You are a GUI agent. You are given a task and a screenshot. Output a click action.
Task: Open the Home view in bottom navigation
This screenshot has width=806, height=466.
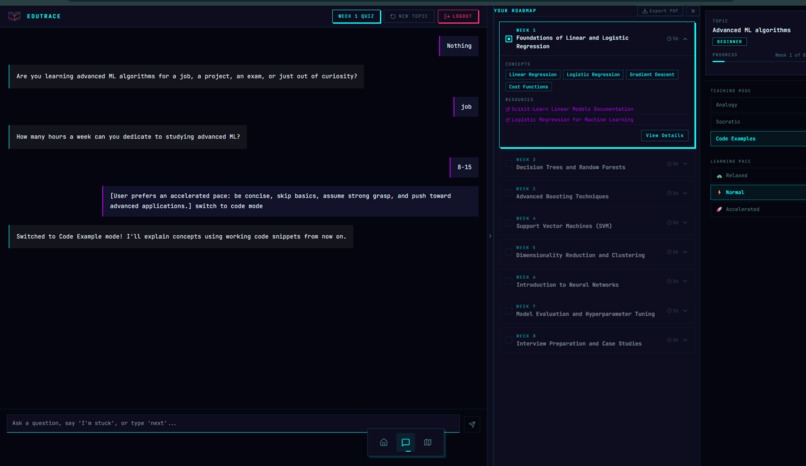[383, 442]
